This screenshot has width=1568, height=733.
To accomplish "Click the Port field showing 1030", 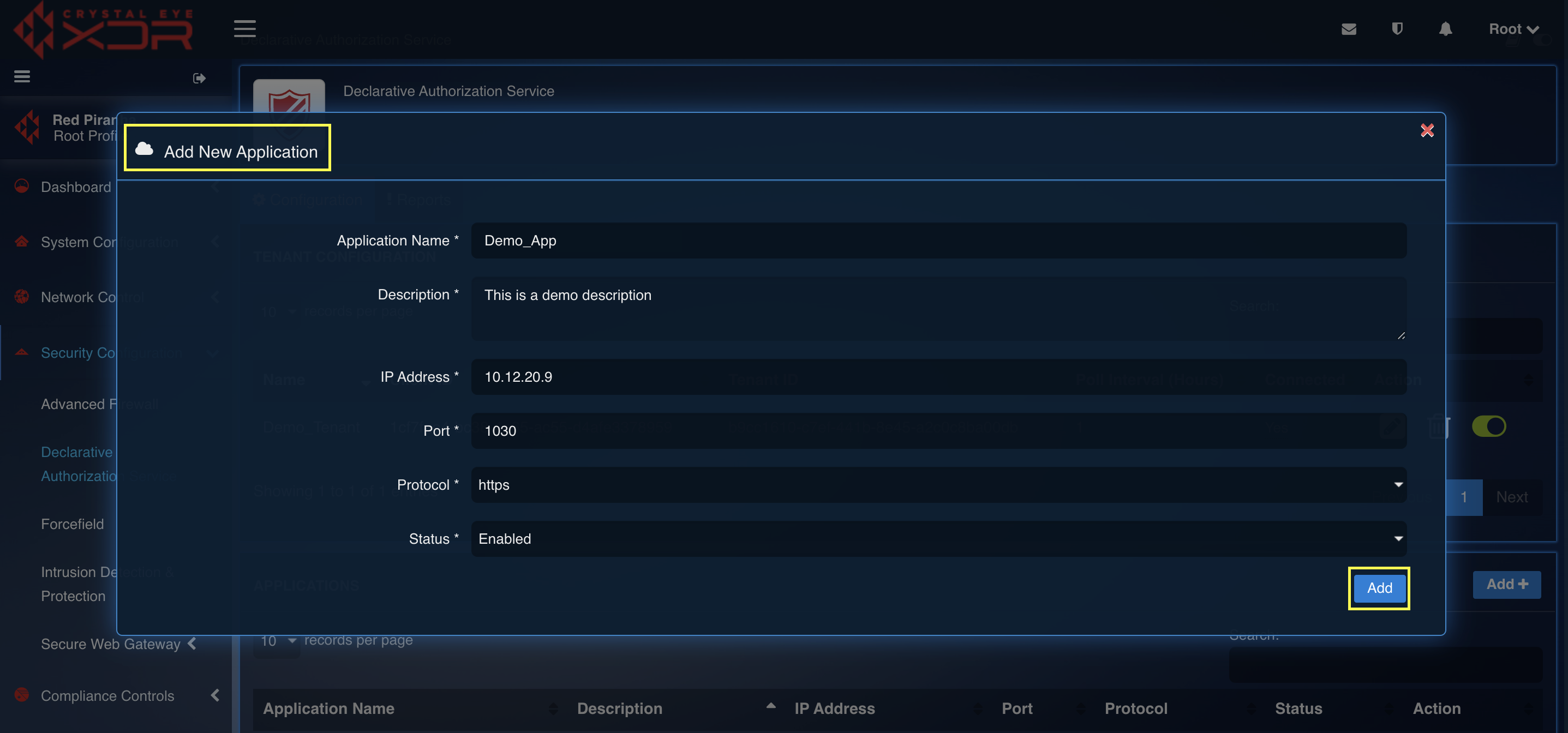I will pos(938,431).
